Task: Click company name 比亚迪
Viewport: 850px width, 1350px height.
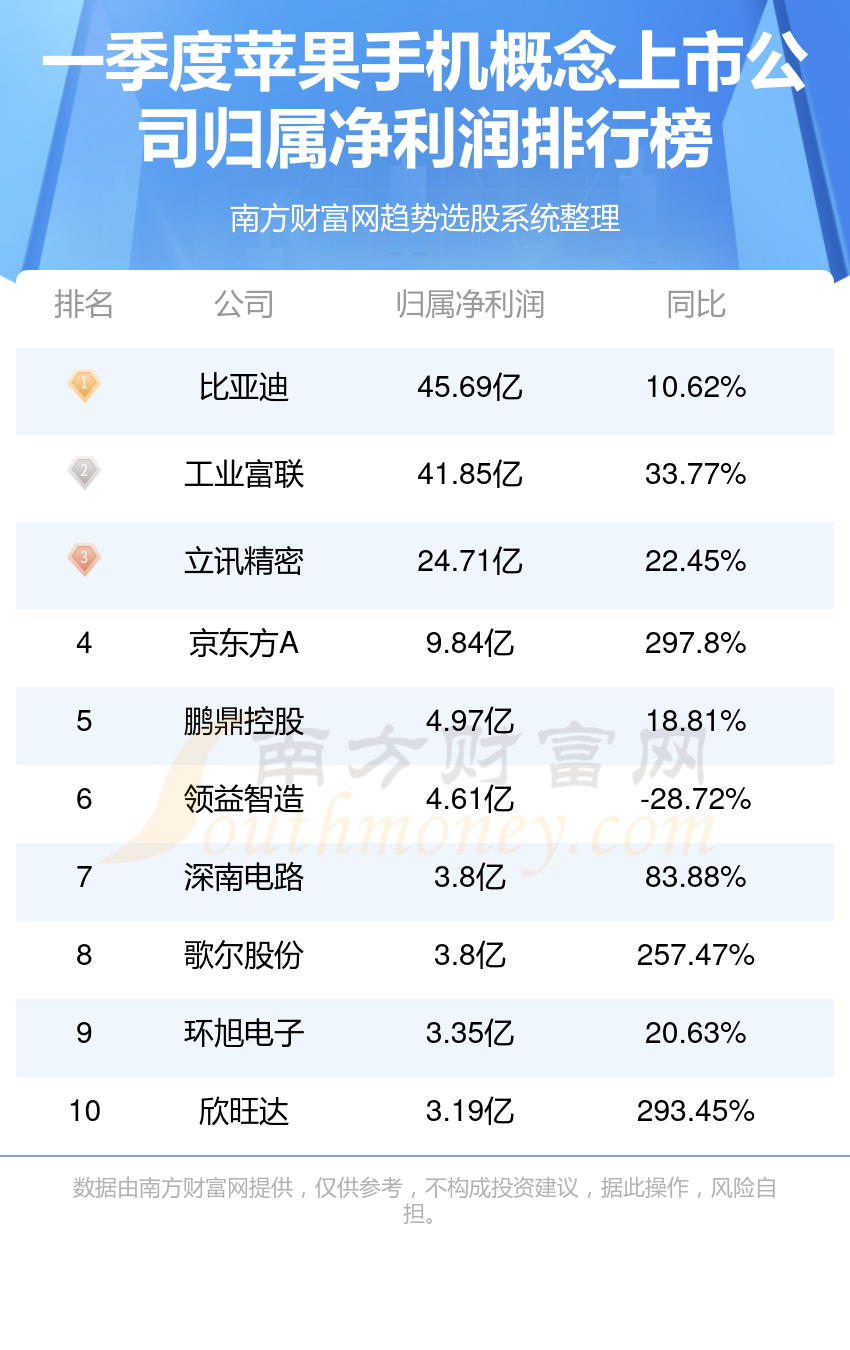Action: tap(244, 387)
